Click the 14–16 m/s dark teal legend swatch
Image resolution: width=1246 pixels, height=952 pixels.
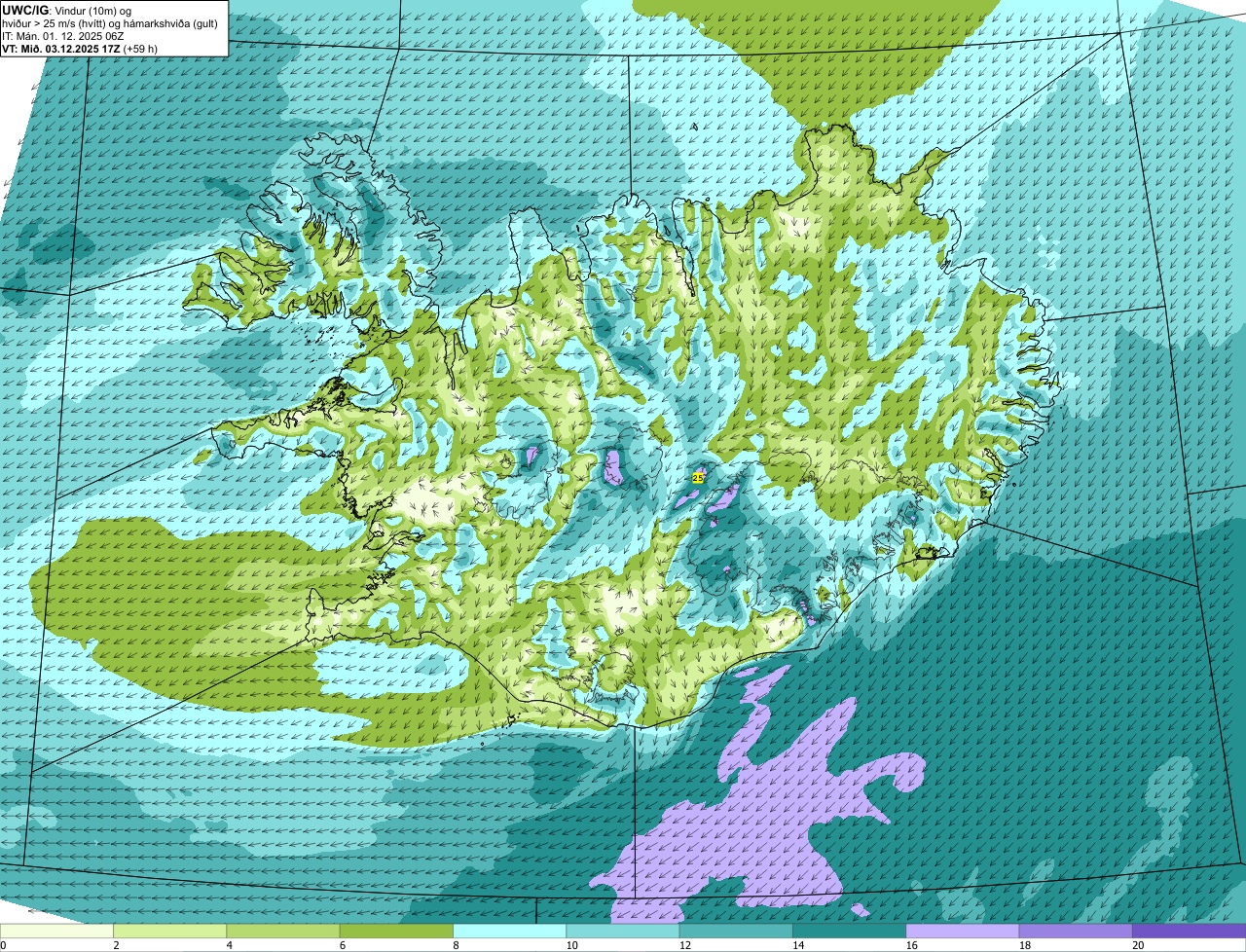850,931
